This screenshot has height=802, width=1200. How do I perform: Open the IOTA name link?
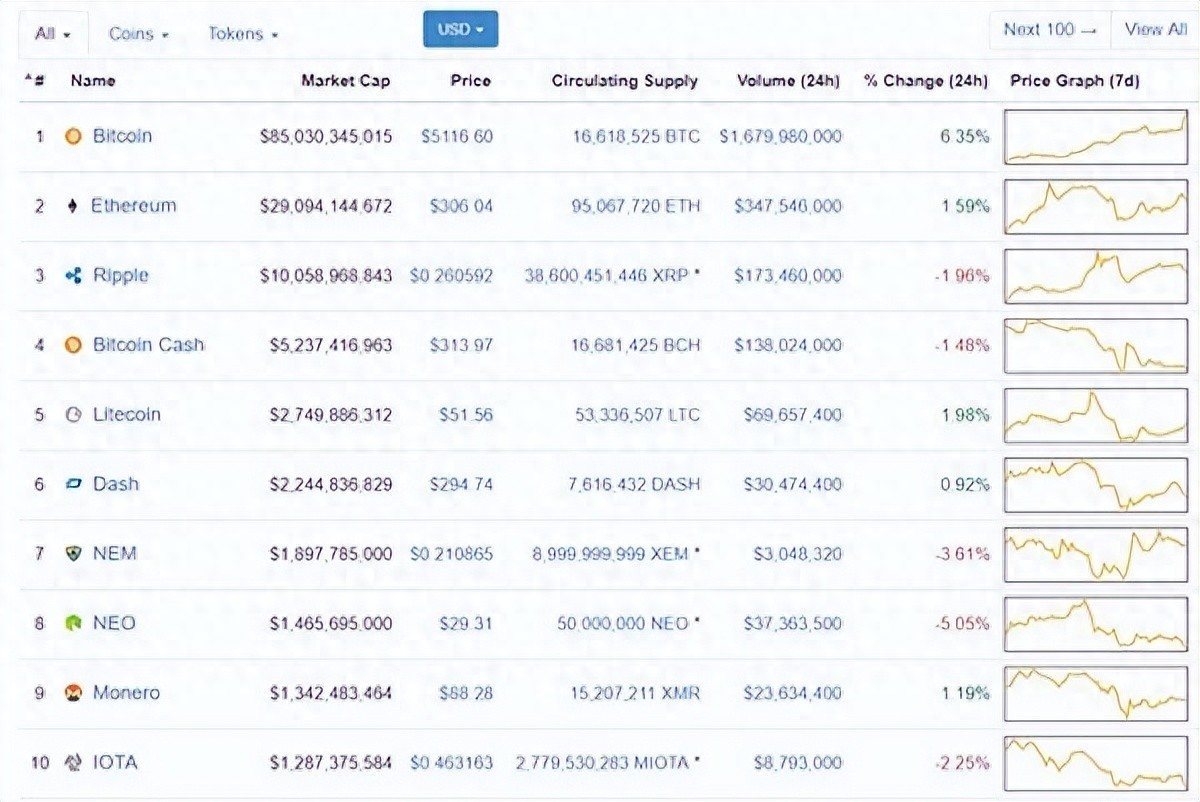[115, 762]
